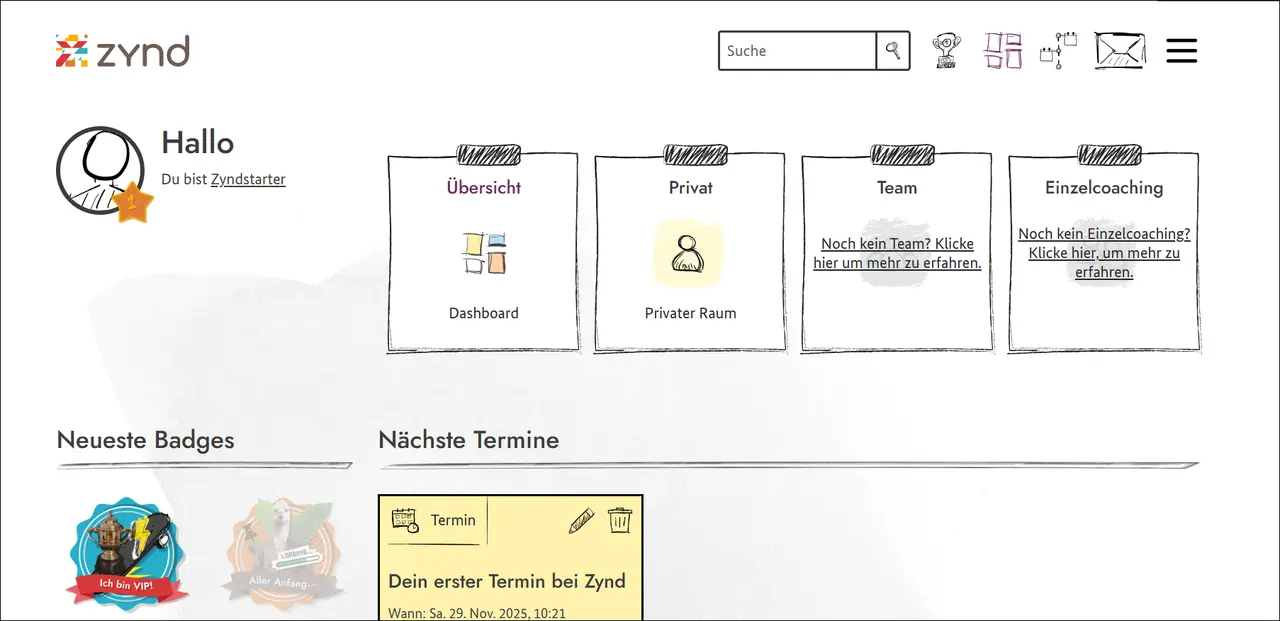
Task: Click the Hallo greeting text
Action: tap(197, 143)
